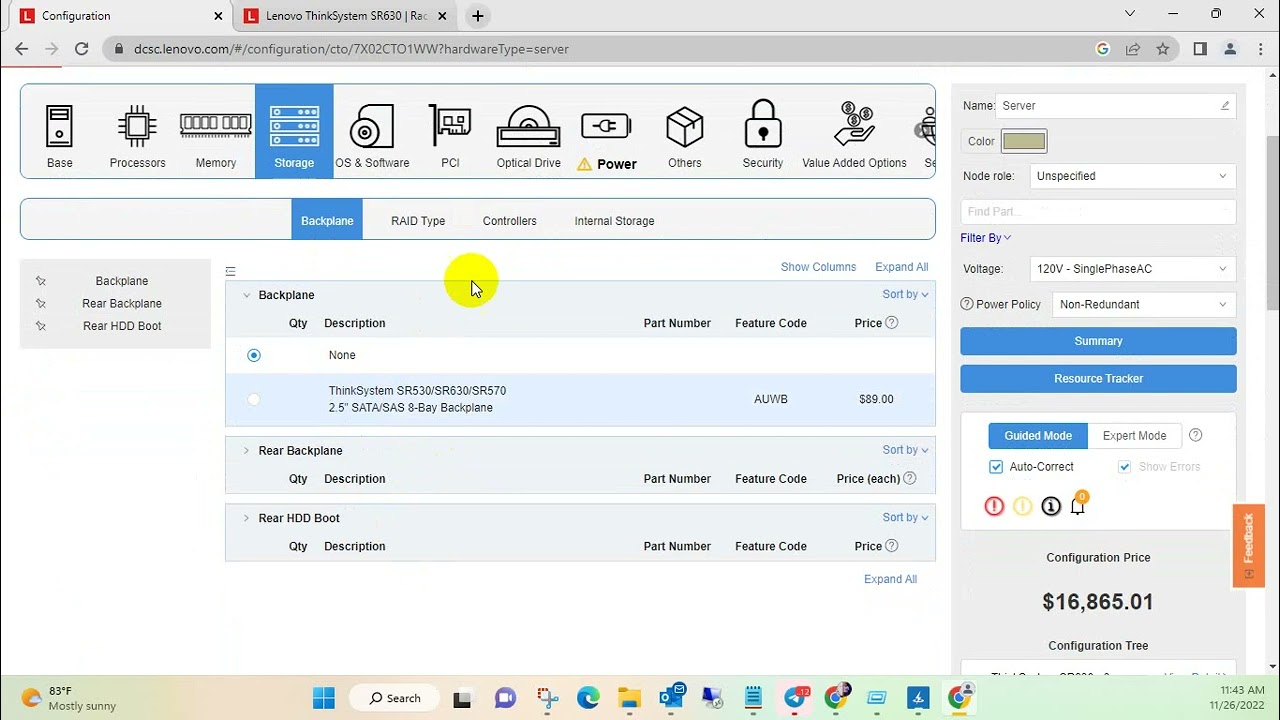
Task: Open the Value Added Options category
Action: pos(854,135)
